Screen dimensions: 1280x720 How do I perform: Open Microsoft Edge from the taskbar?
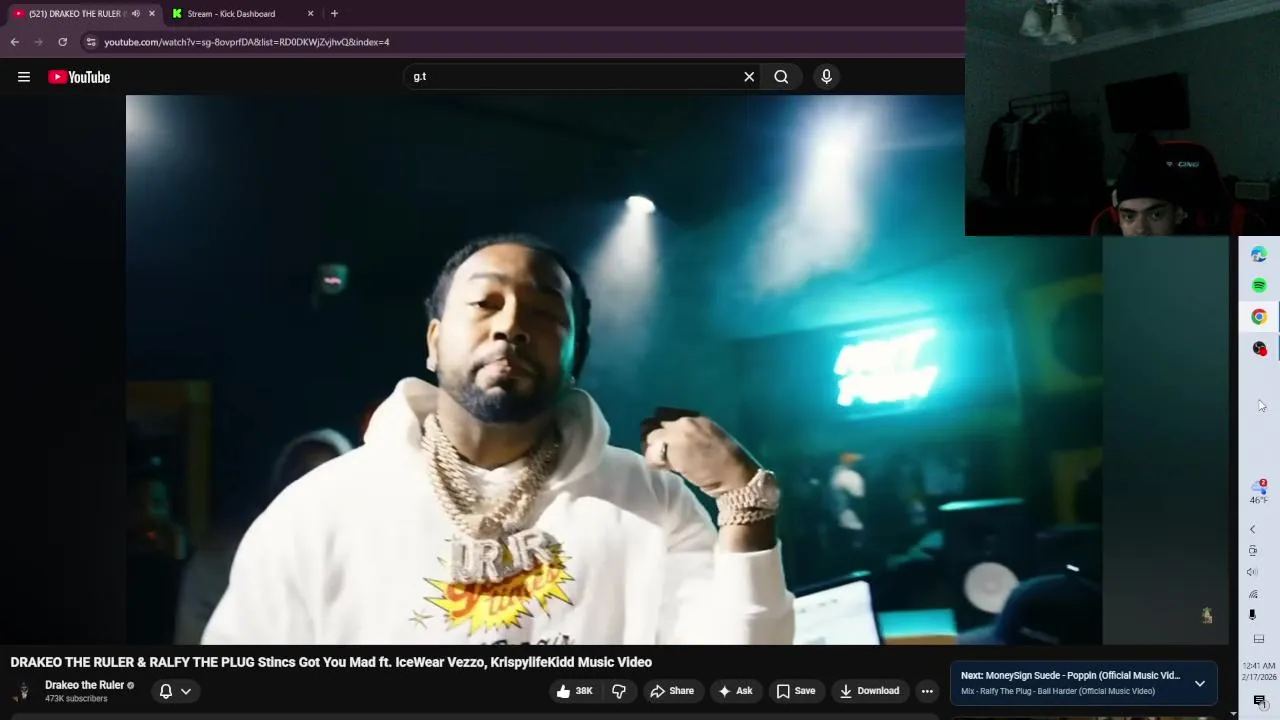point(1259,255)
